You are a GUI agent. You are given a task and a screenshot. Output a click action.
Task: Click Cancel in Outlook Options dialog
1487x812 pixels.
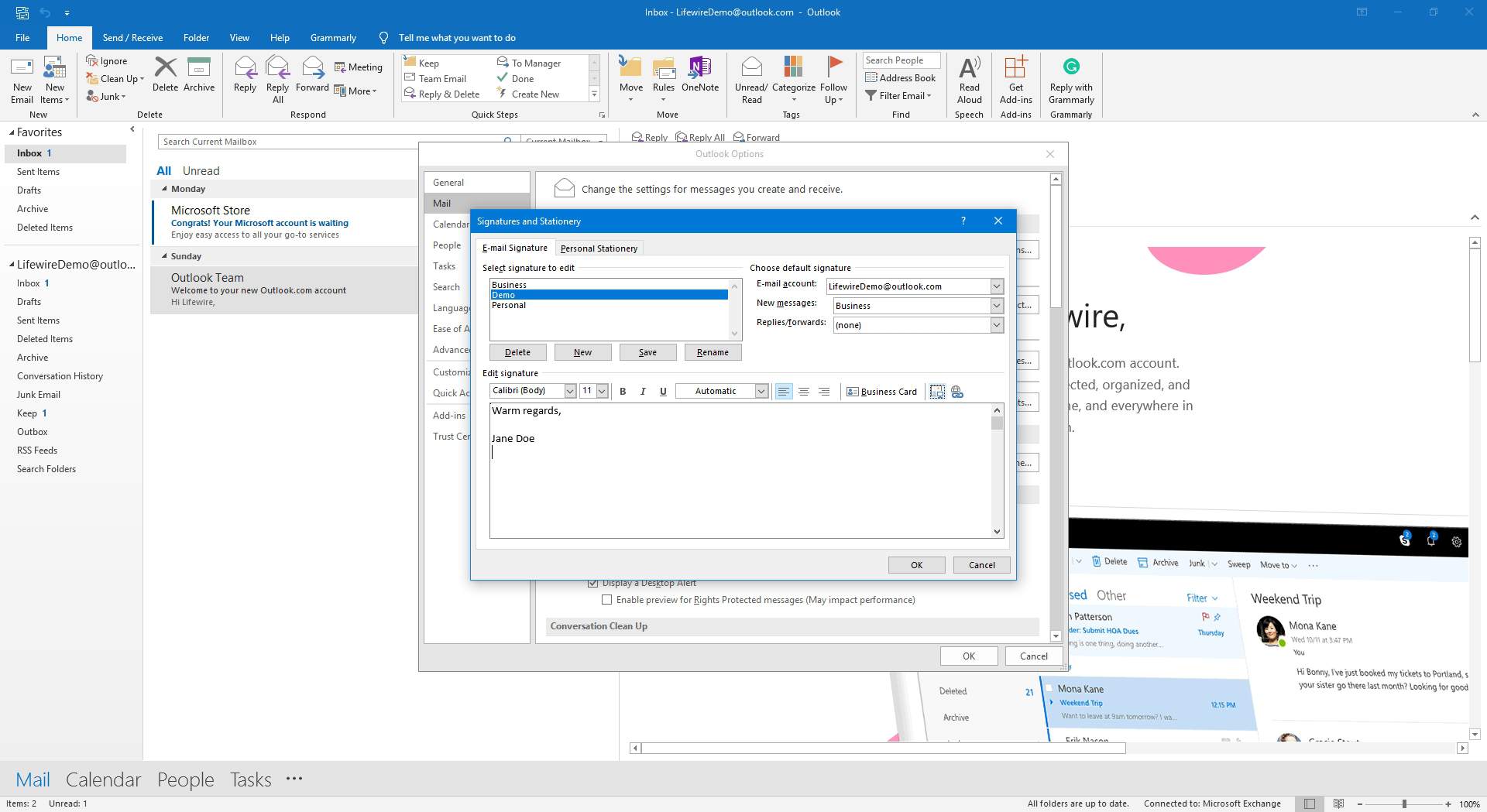(1033, 656)
